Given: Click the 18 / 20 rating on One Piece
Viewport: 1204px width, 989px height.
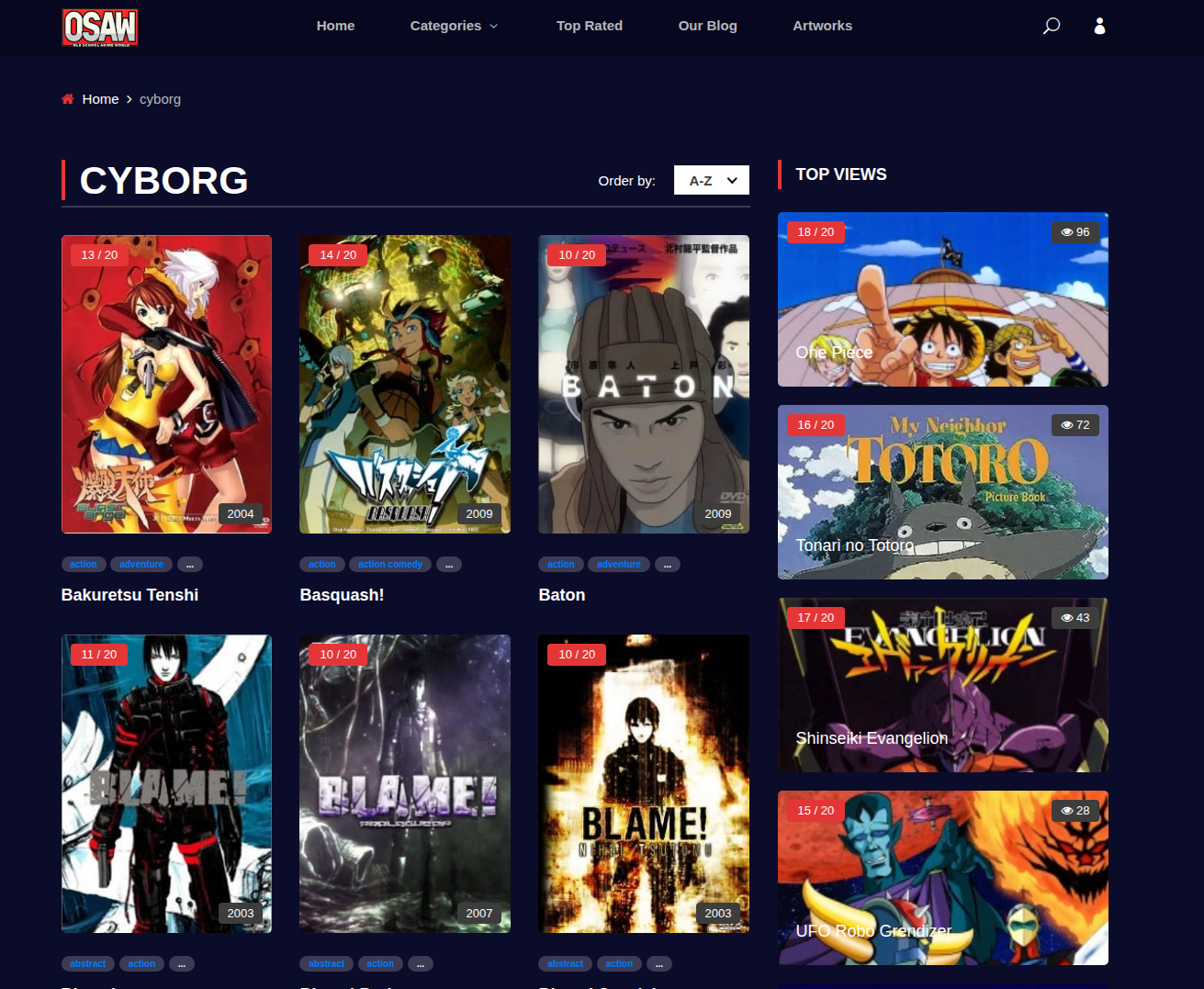Looking at the screenshot, I should [816, 232].
